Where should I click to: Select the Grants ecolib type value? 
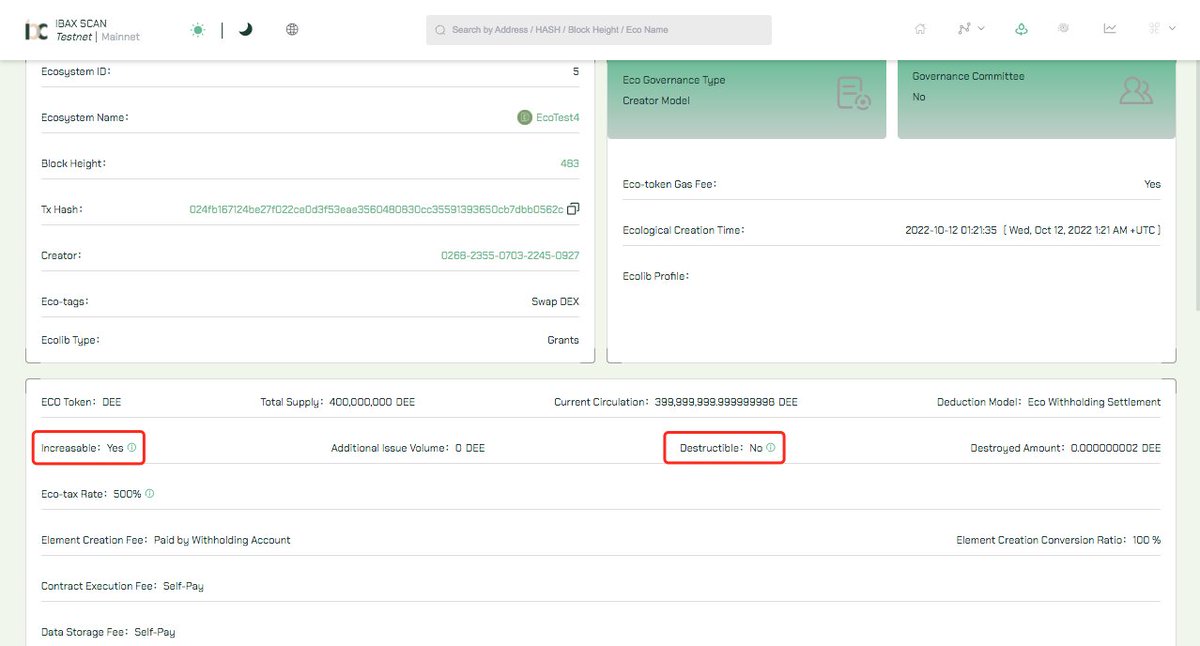coord(563,340)
